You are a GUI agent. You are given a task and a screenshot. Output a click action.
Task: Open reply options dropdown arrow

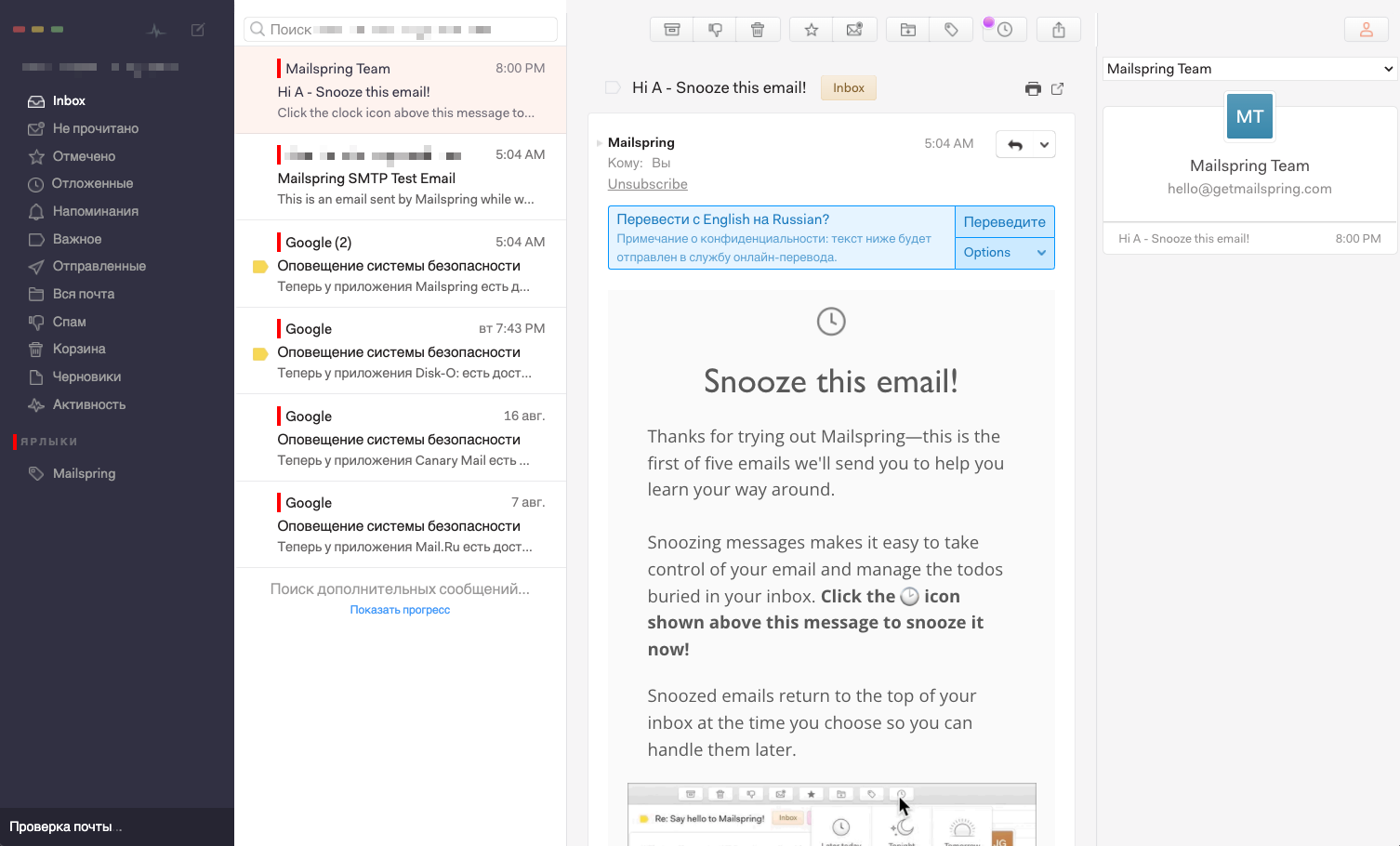pyautogui.click(x=1044, y=144)
